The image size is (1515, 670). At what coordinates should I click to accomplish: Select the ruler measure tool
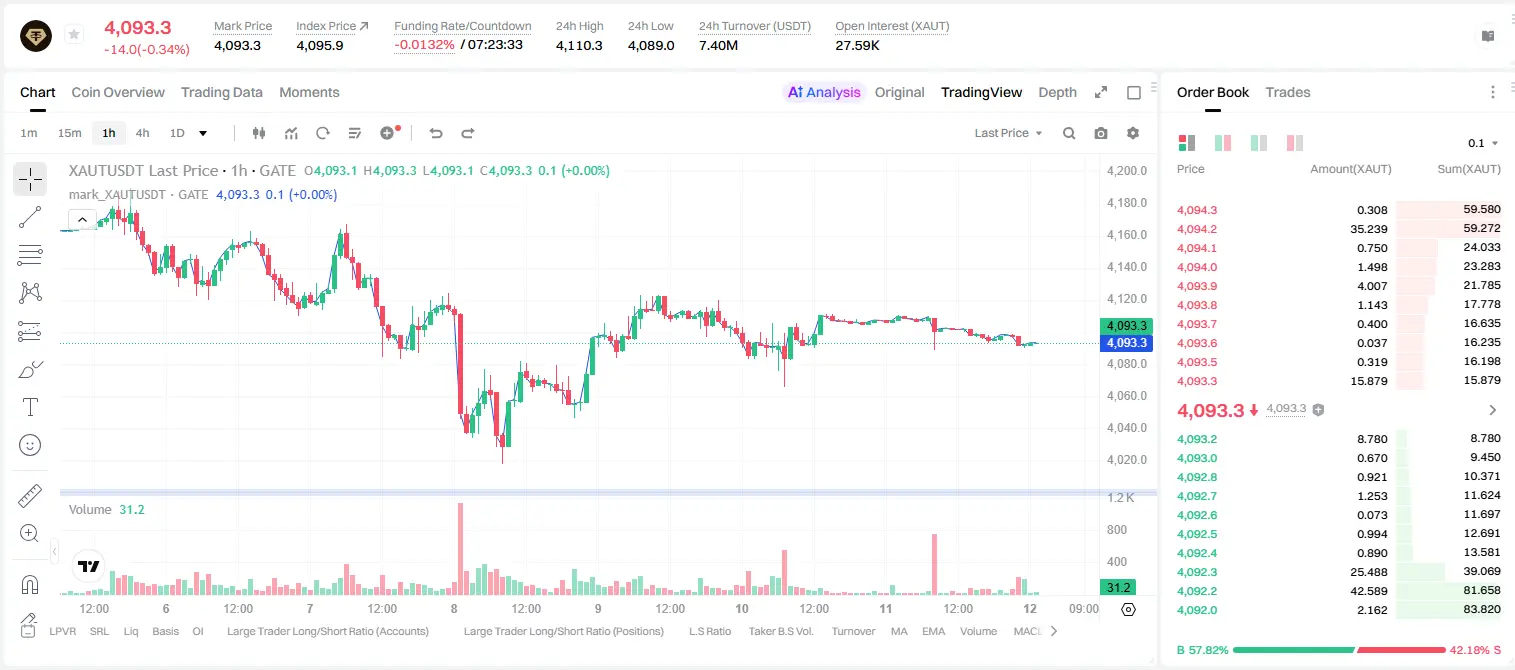(30, 495)
